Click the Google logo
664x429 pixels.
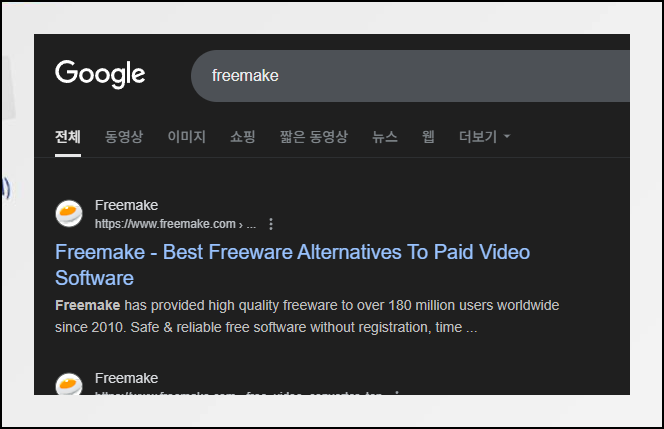pos(100,74)
